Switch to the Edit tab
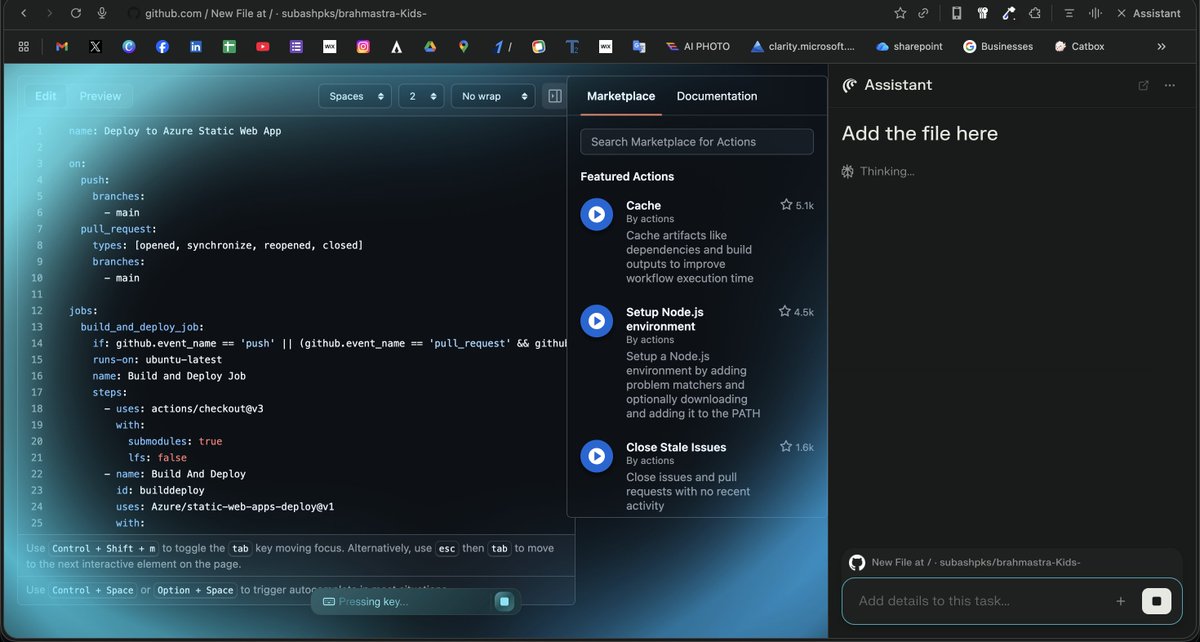The height and width of the screenshot is (642, 1200). [x=46, y=96]
